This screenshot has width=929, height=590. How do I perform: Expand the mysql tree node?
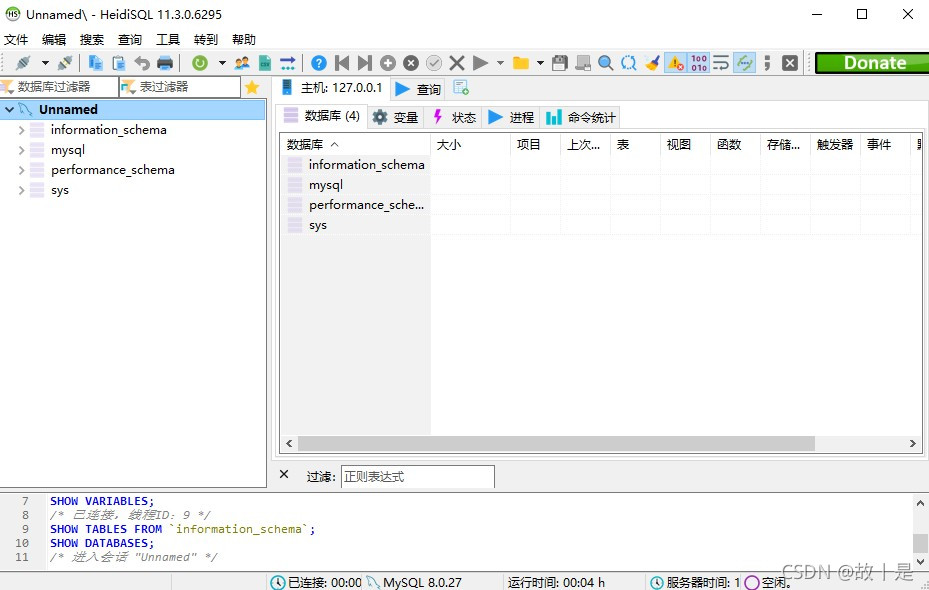pyautogui.click(x=21, y=150)
